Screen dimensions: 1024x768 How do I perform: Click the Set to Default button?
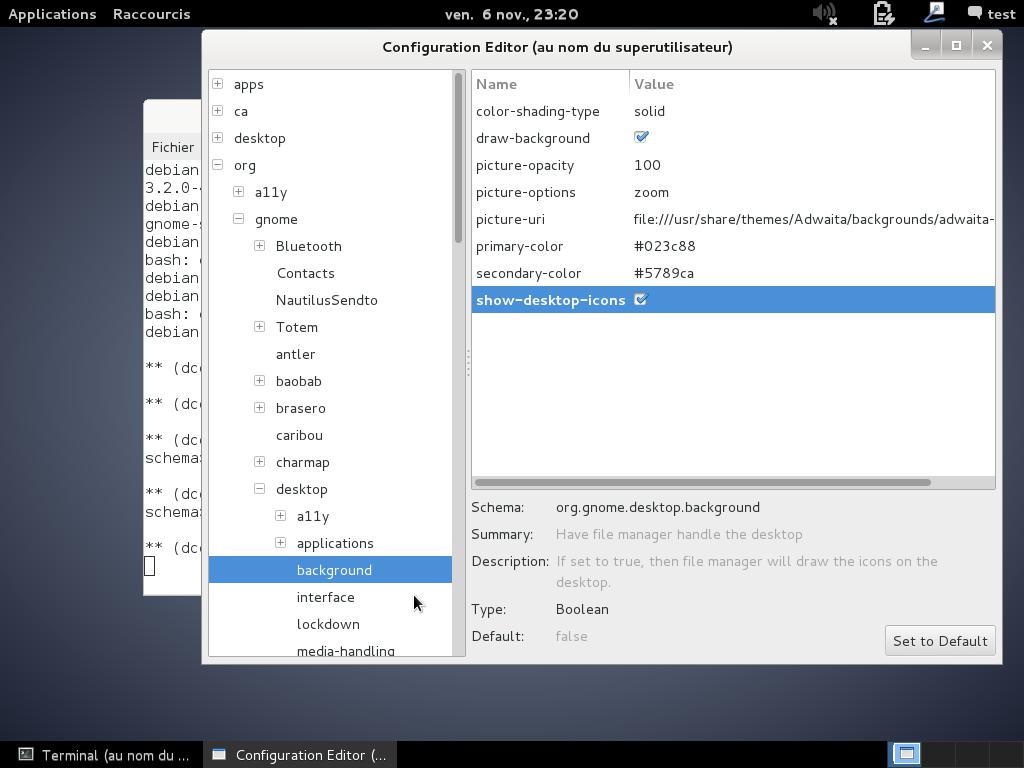[x=939, y=641]
